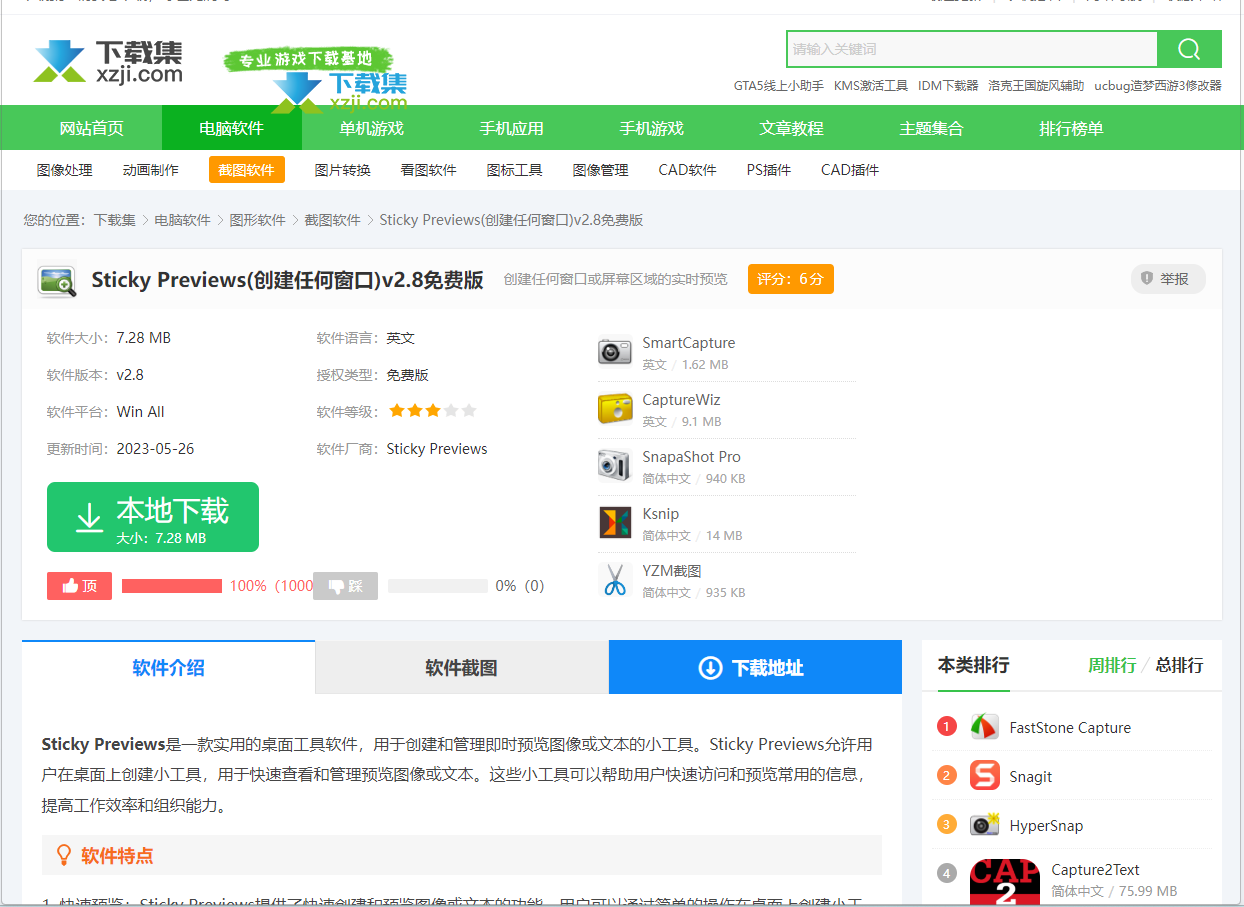Select 图像处理 subcategory
This screenshot has width=1244, height=907.
click(65, 170)
